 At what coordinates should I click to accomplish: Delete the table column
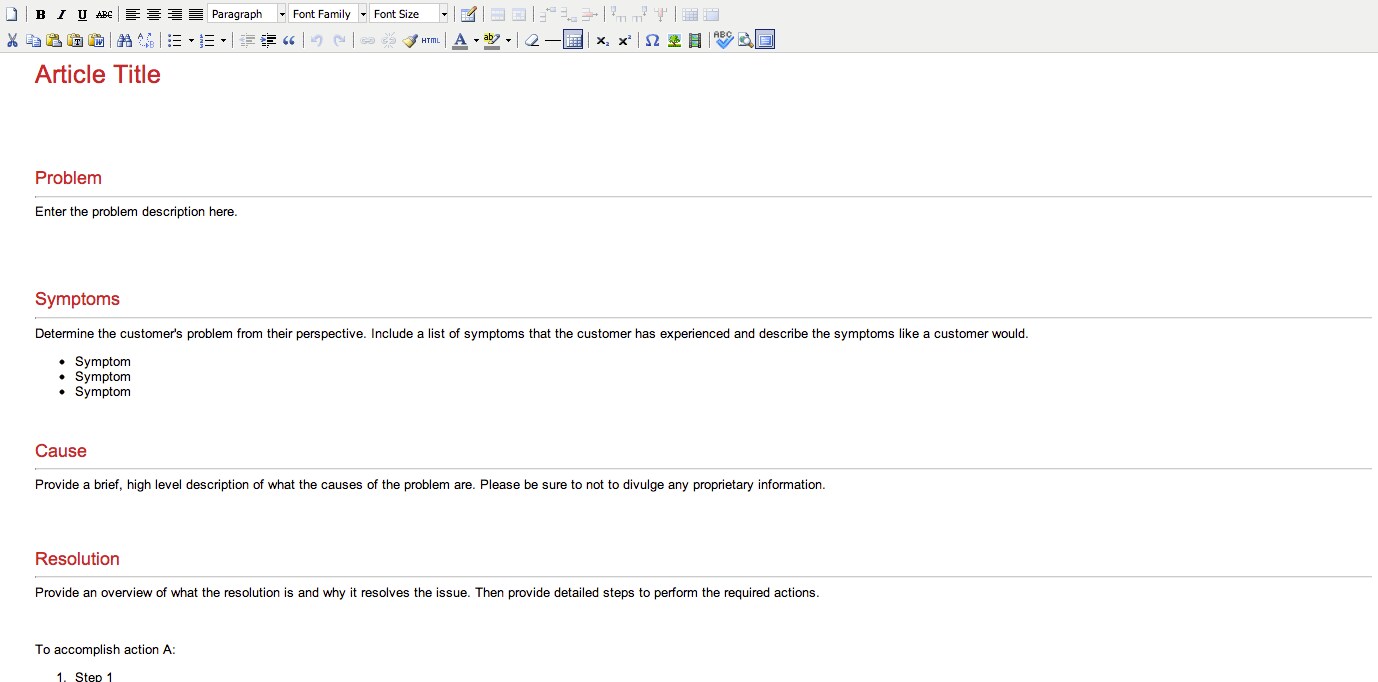click(660, 14)
